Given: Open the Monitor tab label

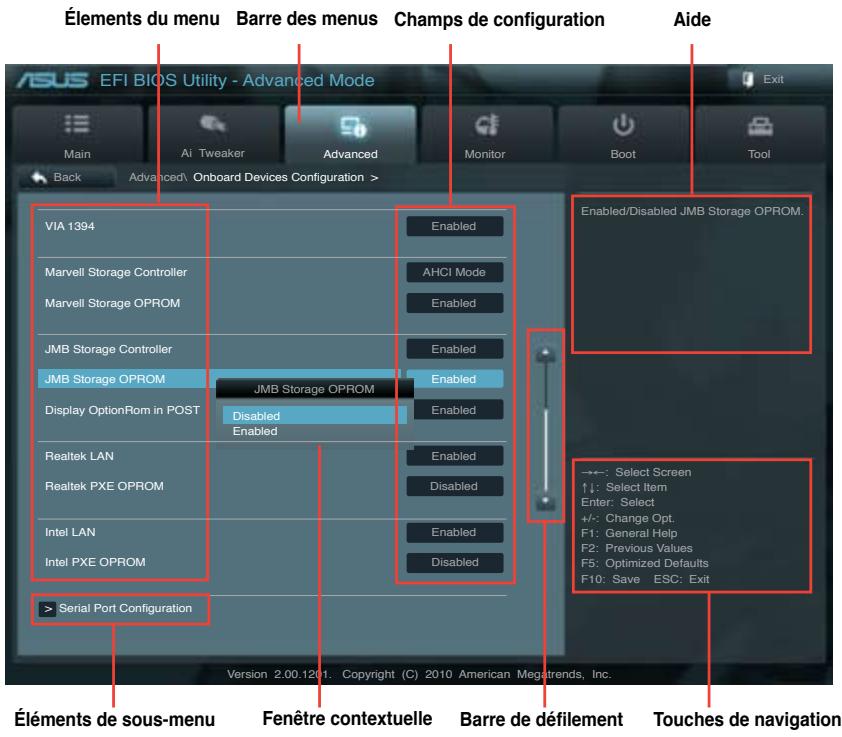Looking at the screenshot, I should (x=485, y=154).
